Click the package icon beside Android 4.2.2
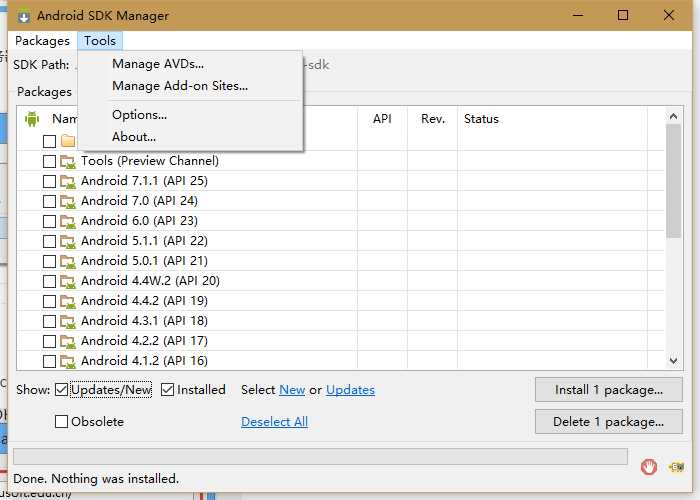 tap(68, 342)
